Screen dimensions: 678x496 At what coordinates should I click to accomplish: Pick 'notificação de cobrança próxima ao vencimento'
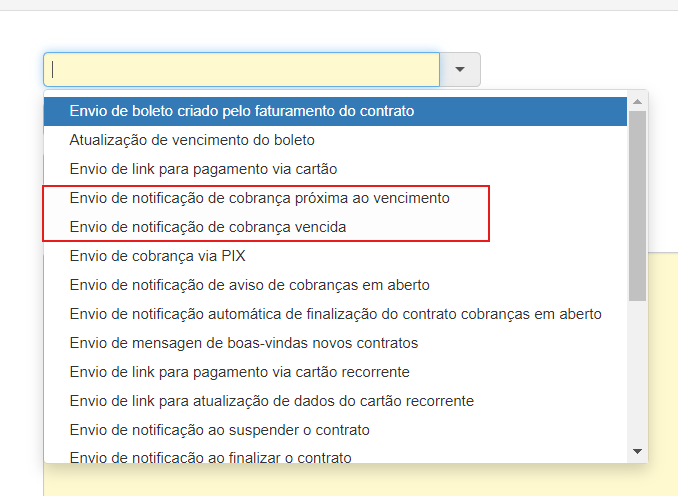[259, 198]
